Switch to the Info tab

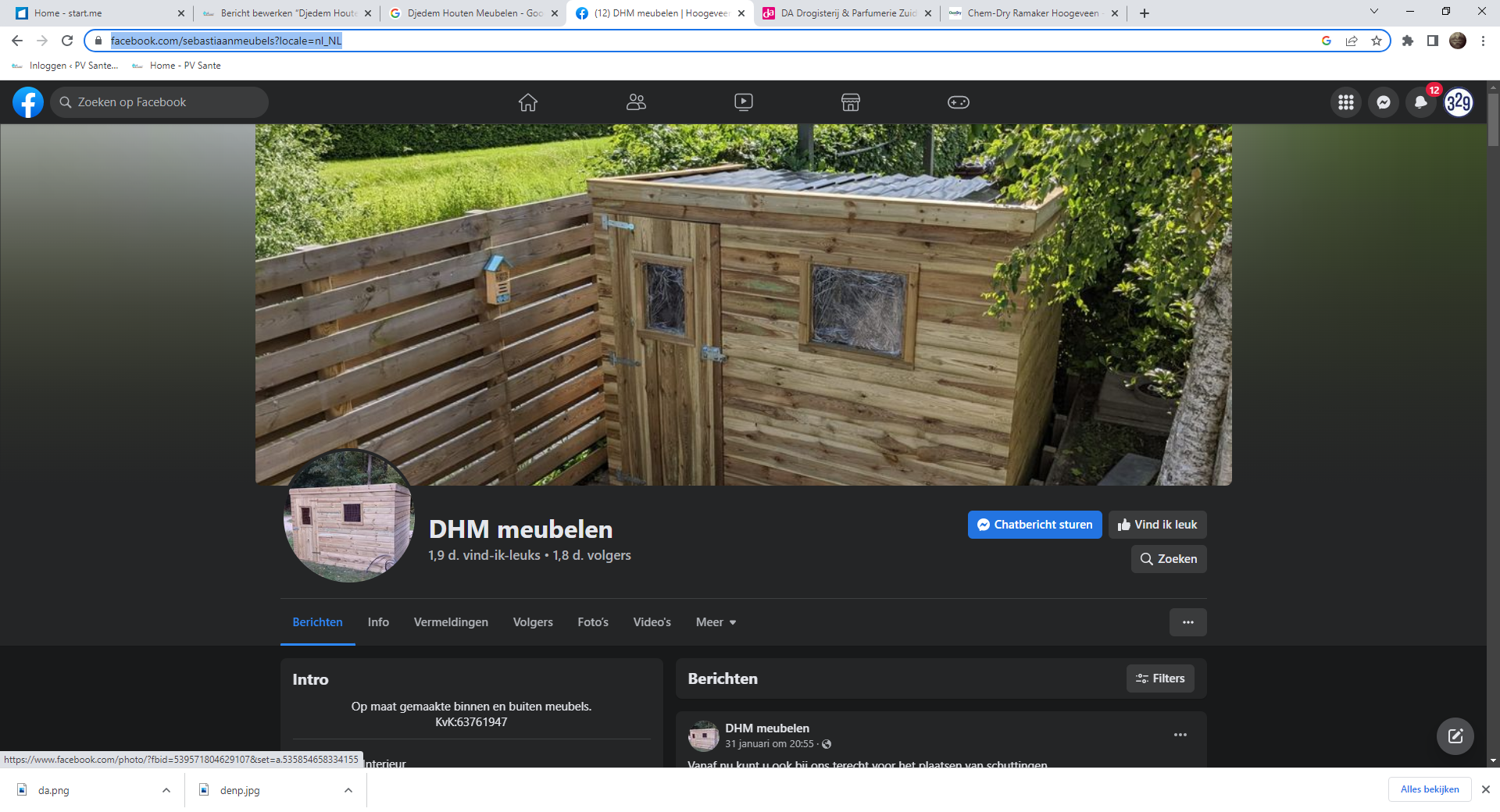pos(378,622)
